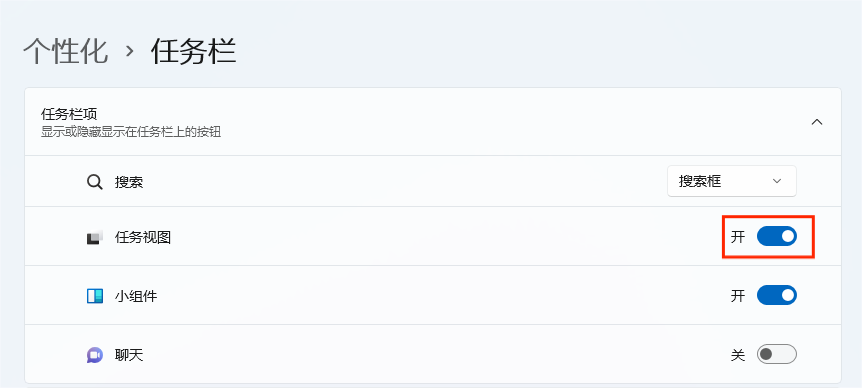Click the 搜索 row label
Image resolution: width=862 pixels, height=388 pixels.
click(129, 182)
